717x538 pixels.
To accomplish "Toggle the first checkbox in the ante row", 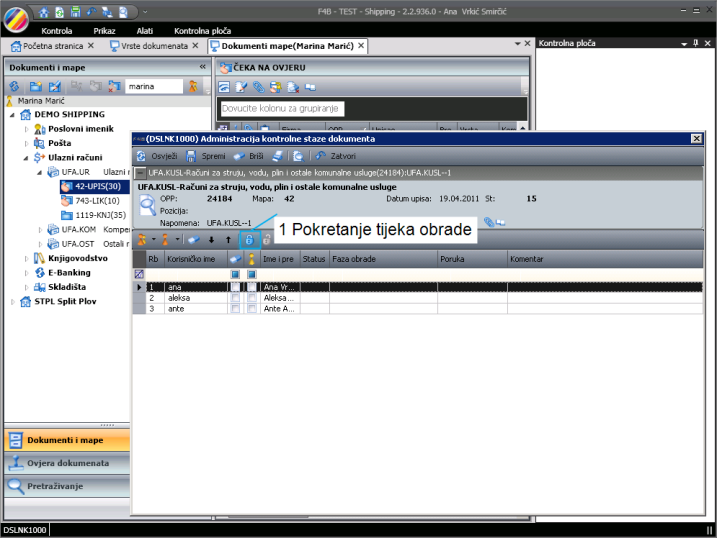I will coord(235,308).
